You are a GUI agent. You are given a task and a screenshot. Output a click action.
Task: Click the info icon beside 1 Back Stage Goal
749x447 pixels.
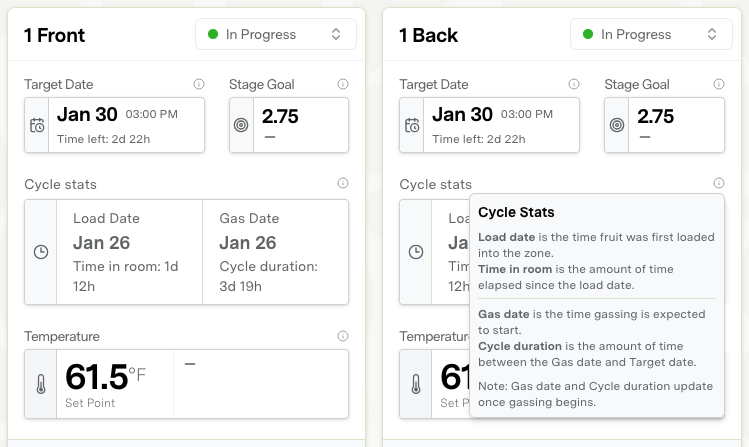[x=718, y=85]
